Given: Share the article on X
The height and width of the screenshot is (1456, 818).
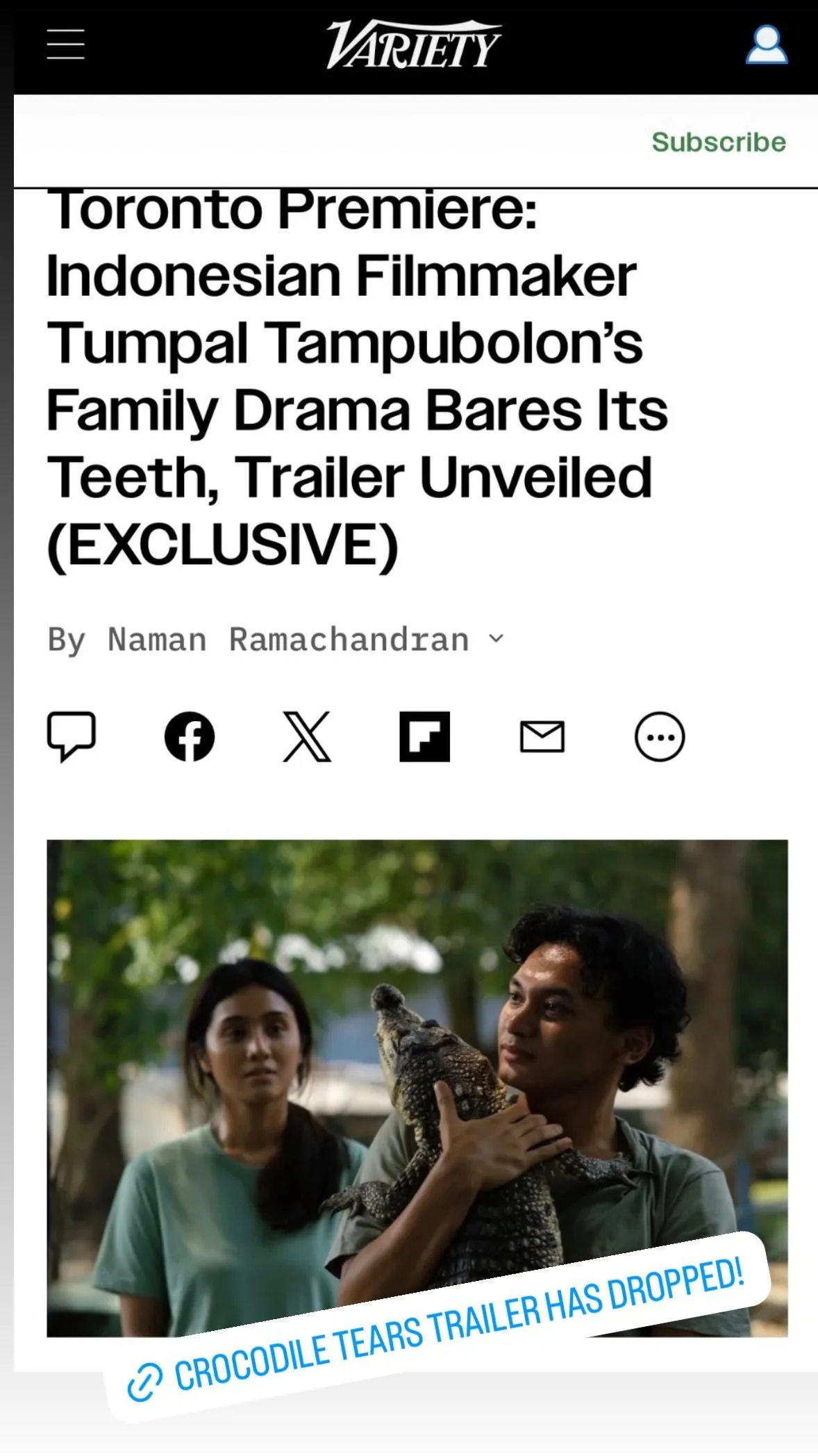Looking at the screenshot, I should pyautogui.click(x=307, y=736).
